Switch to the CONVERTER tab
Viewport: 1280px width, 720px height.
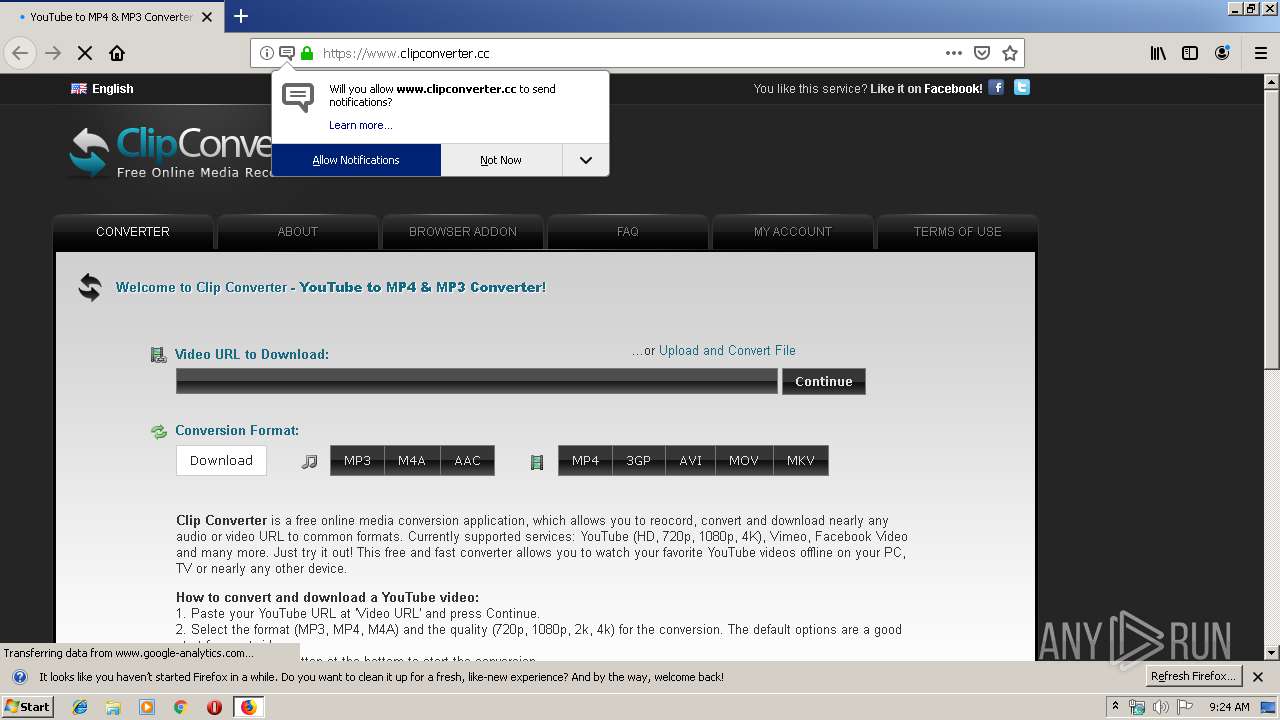(133, 231)
